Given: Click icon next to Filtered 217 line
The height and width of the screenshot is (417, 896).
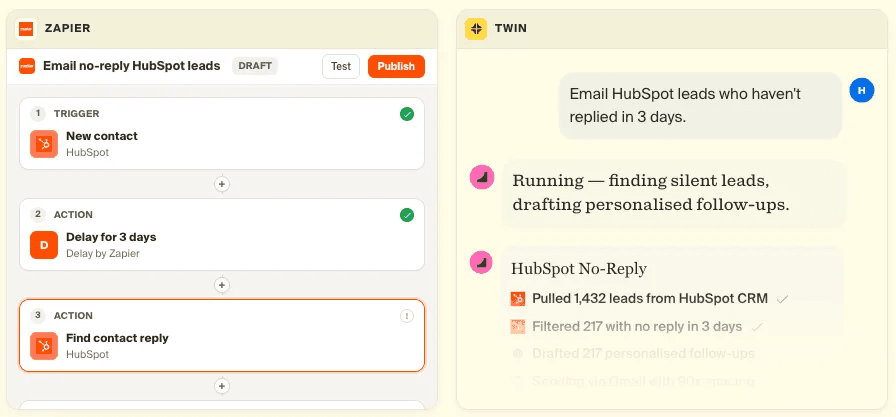Looking at the screenshot, I should pos(518,327).
